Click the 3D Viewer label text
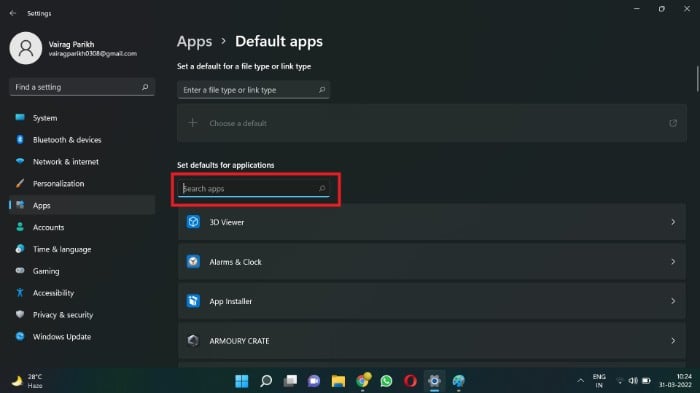This screenshot has width=700, height=393. coord(227,222)
